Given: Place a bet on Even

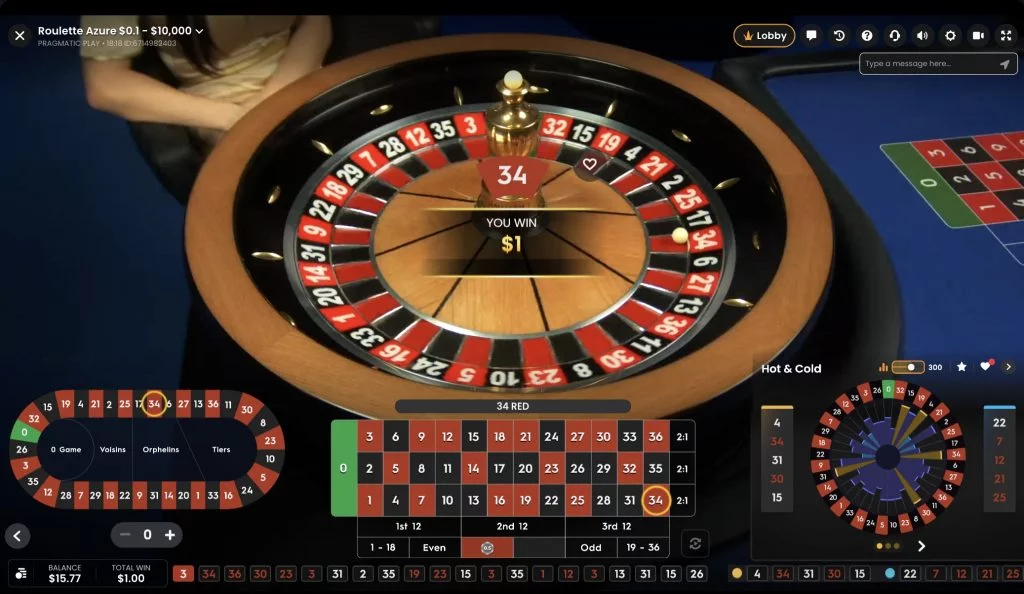Looking at the screenshot, I should coord(434,548).
